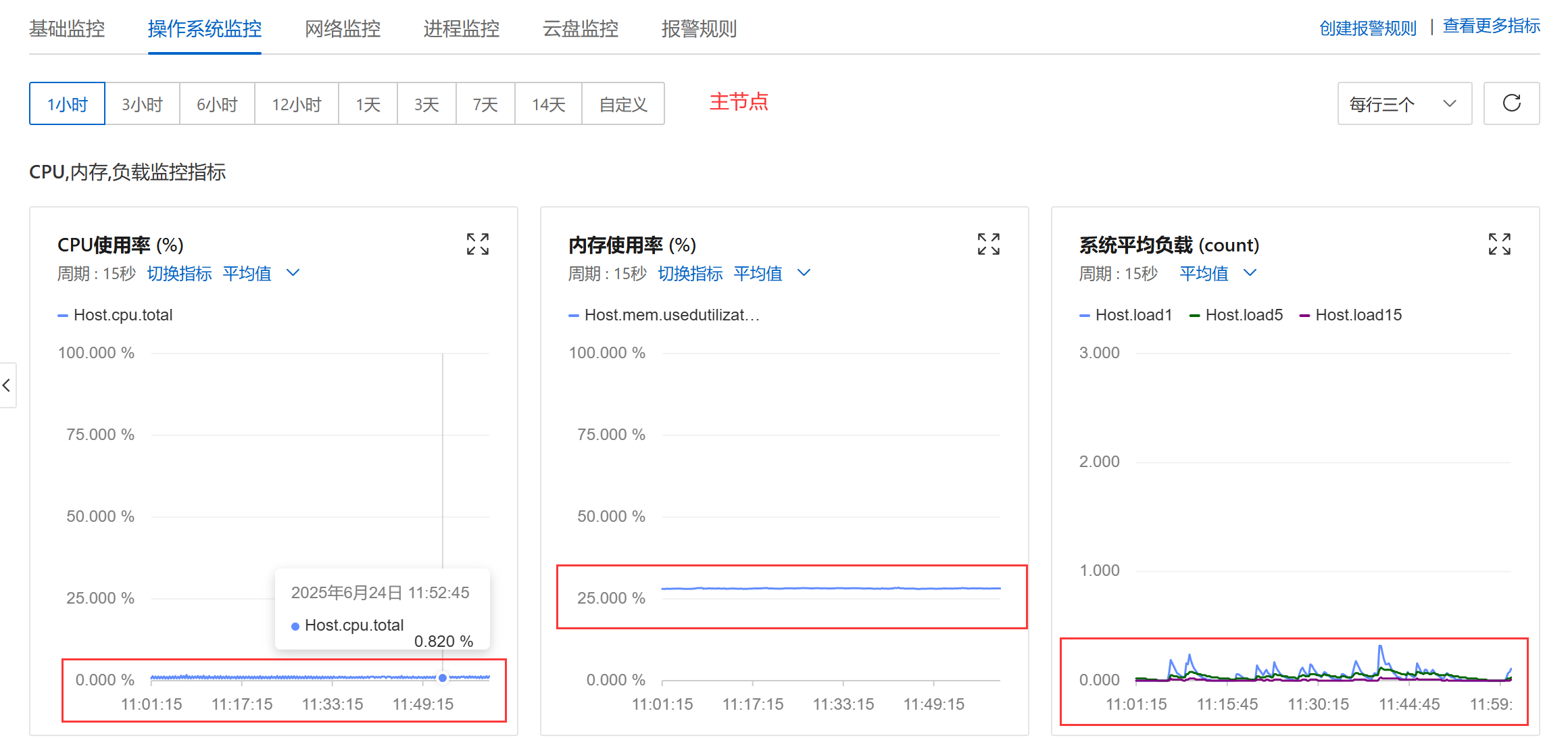The height and width of the screenshot is (753, 1568).
Task: Click the 0.820 % tooltip value
Action: 443,641
